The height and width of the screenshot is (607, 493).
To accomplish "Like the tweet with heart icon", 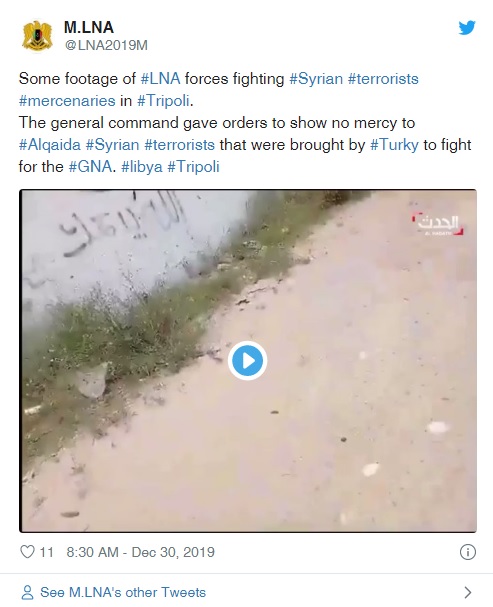I will (x=27, y=552).
